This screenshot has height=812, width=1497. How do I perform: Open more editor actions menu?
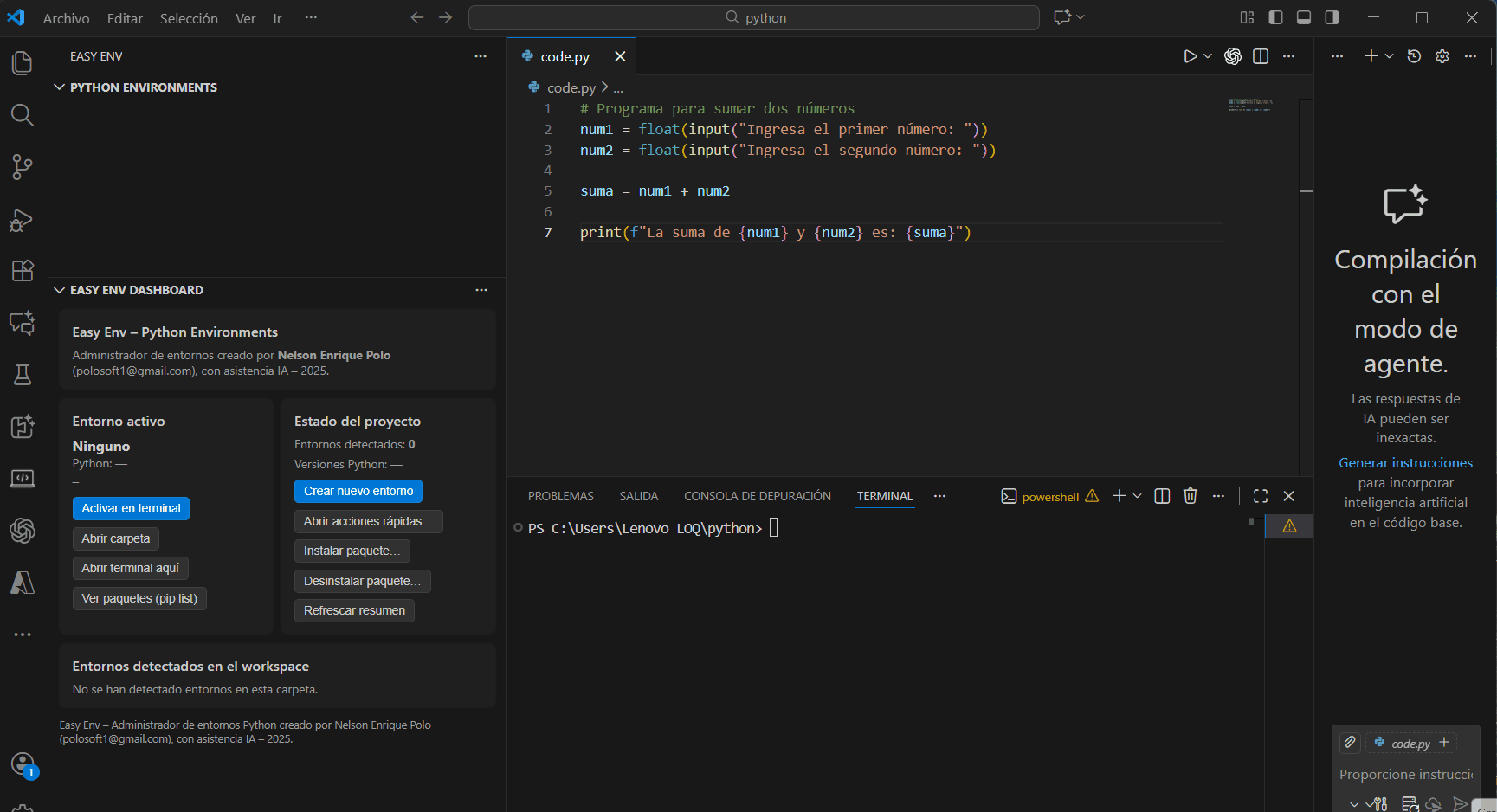[1289, 56]
